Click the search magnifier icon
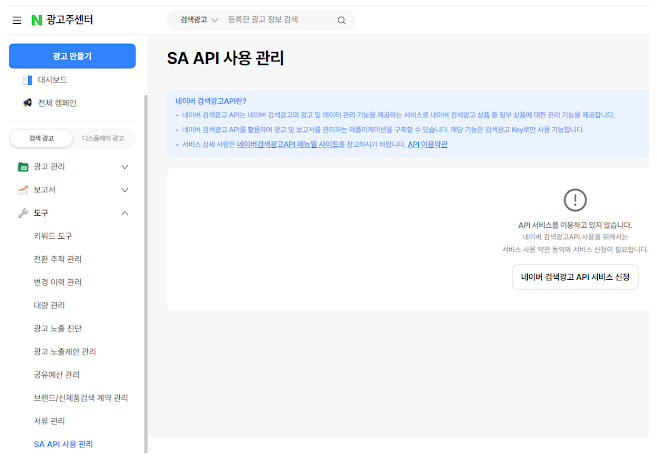This screenshot has height=458, width=657. coord(341,20)
